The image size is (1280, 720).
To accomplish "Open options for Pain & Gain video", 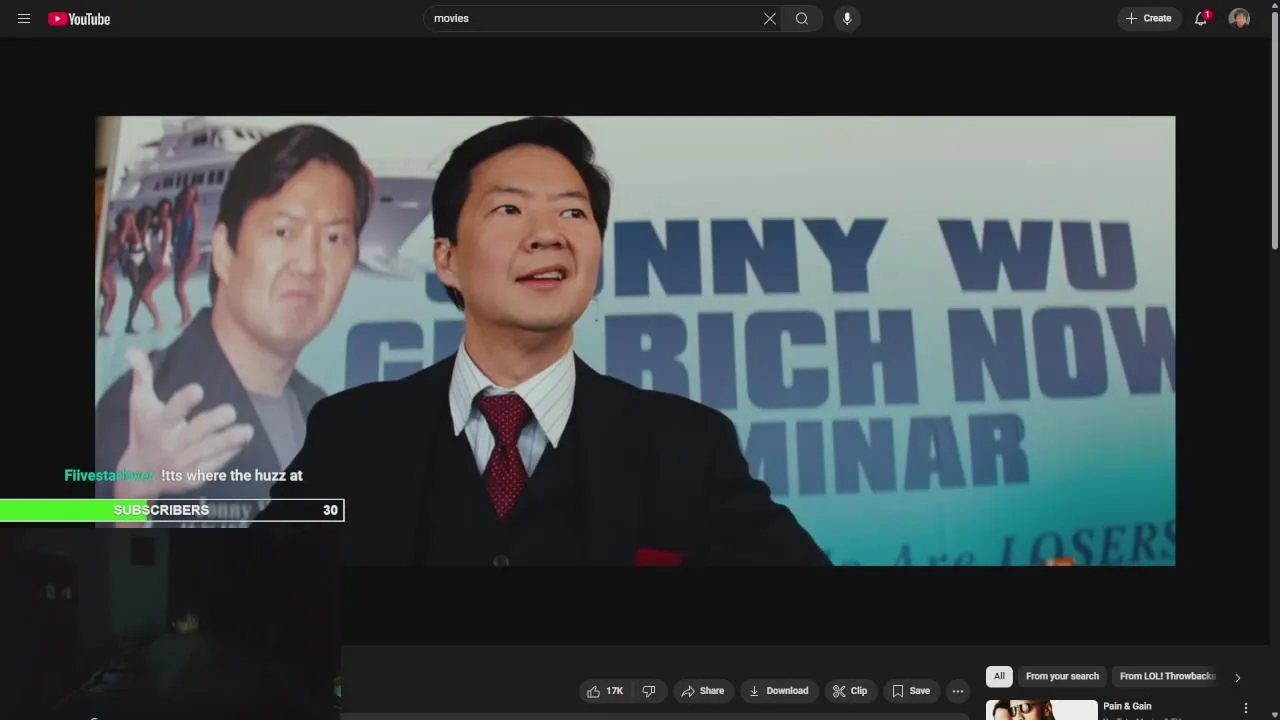I will pos(1245,708).
